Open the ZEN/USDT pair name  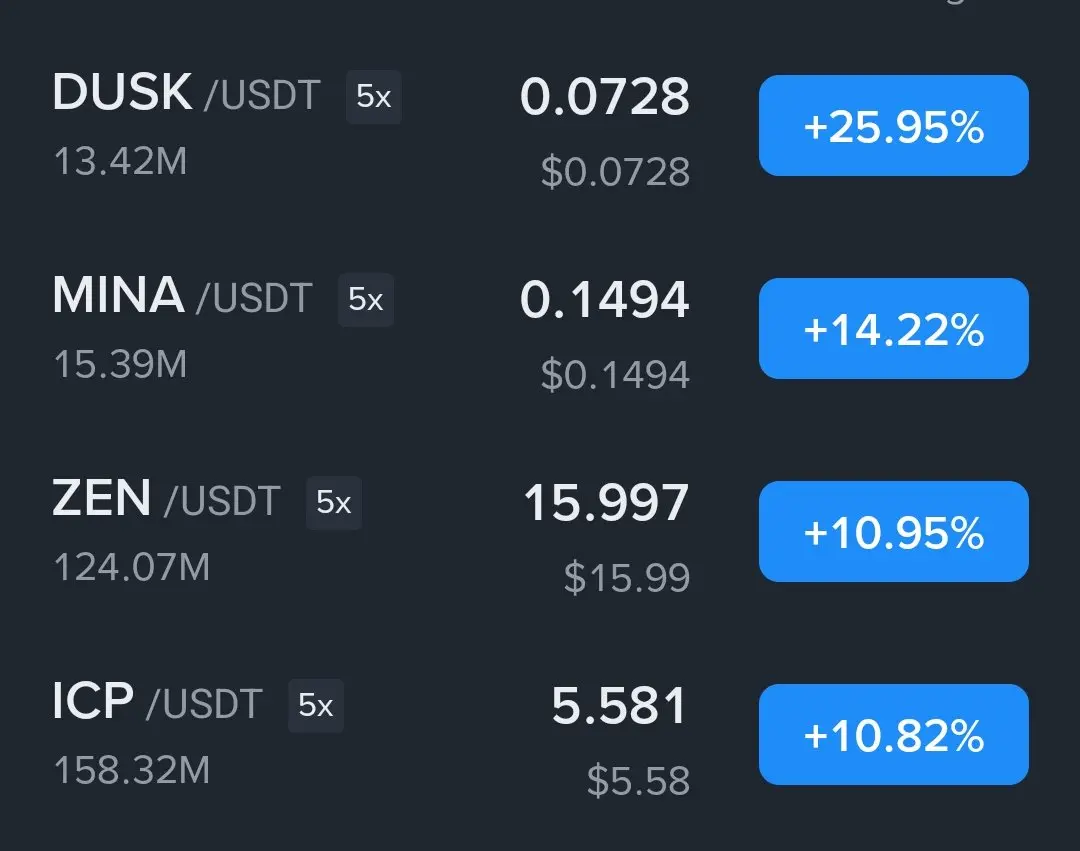click(166, 499)
